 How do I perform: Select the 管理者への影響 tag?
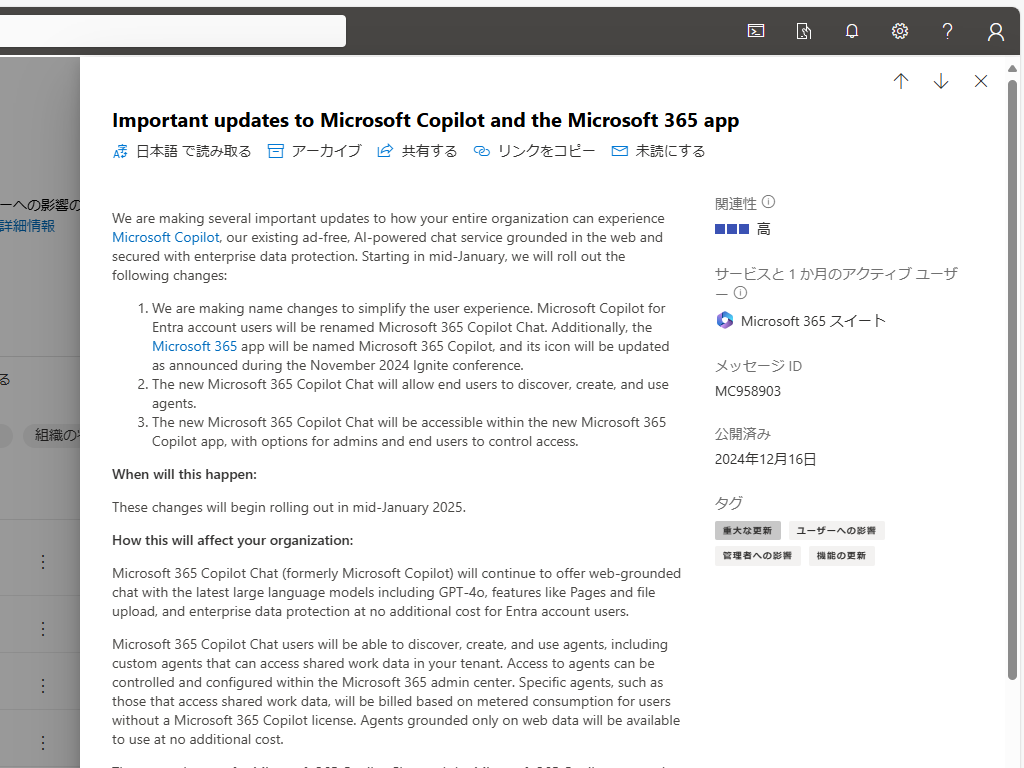pos(758,556)
